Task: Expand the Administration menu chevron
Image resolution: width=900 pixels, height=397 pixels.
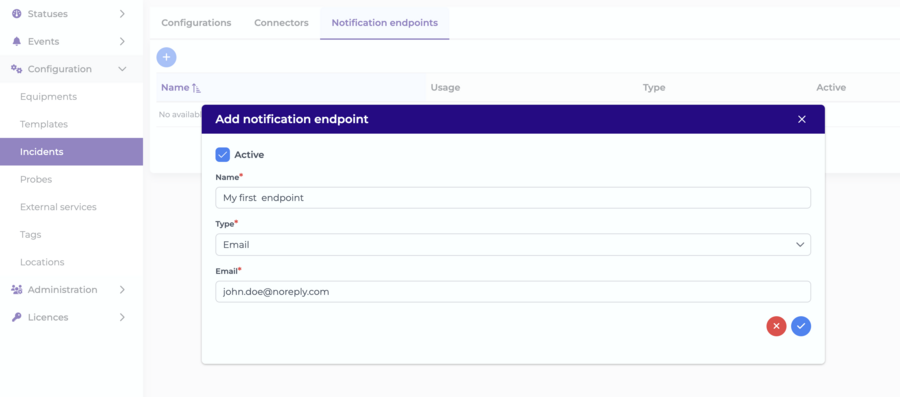Action: point(122,290)
